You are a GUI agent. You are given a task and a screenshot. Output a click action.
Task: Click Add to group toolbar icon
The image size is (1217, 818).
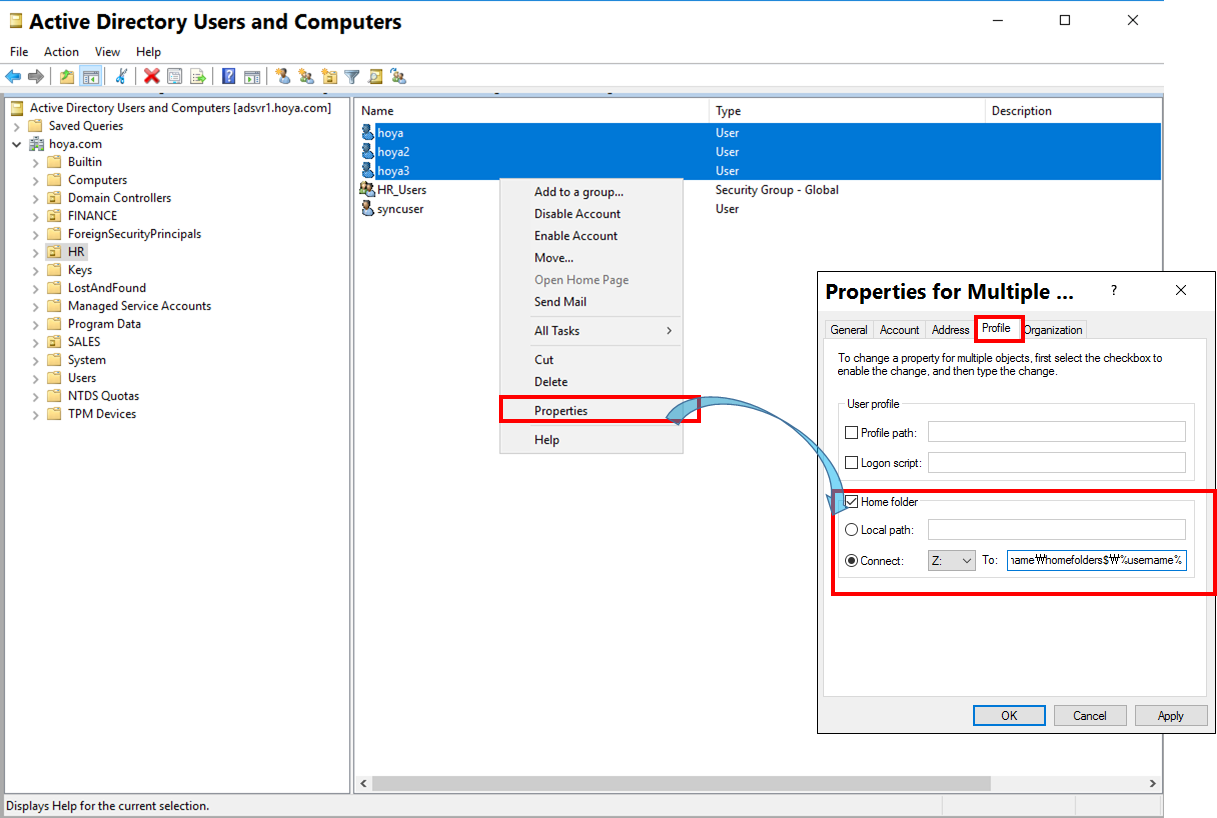[x=398, y=76]
